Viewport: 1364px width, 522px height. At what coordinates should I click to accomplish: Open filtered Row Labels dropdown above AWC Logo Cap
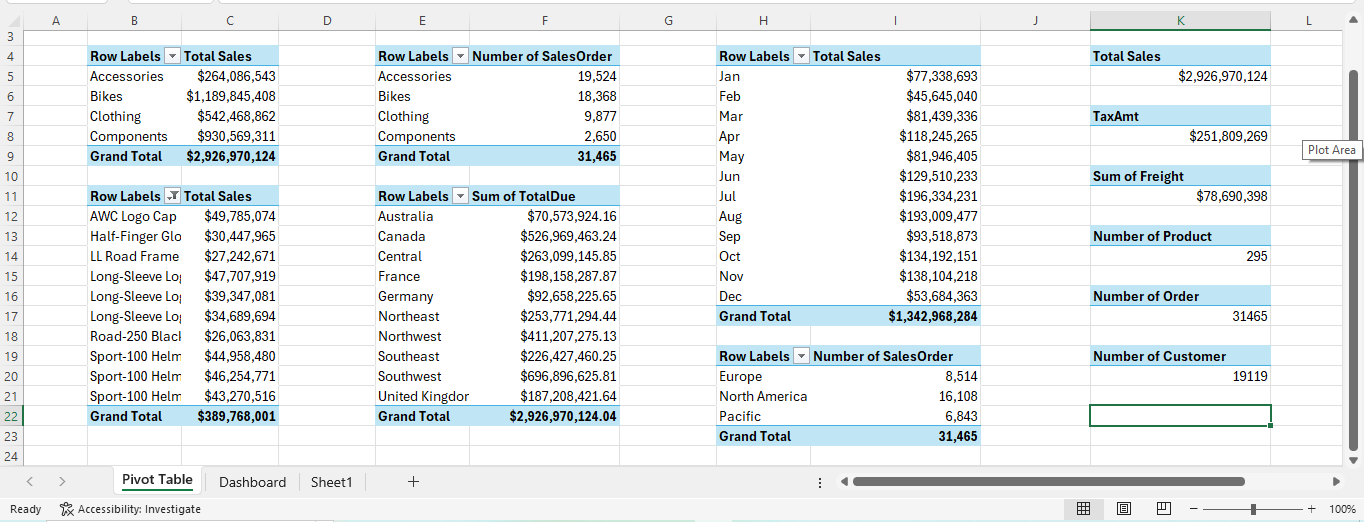coord(172,197)
